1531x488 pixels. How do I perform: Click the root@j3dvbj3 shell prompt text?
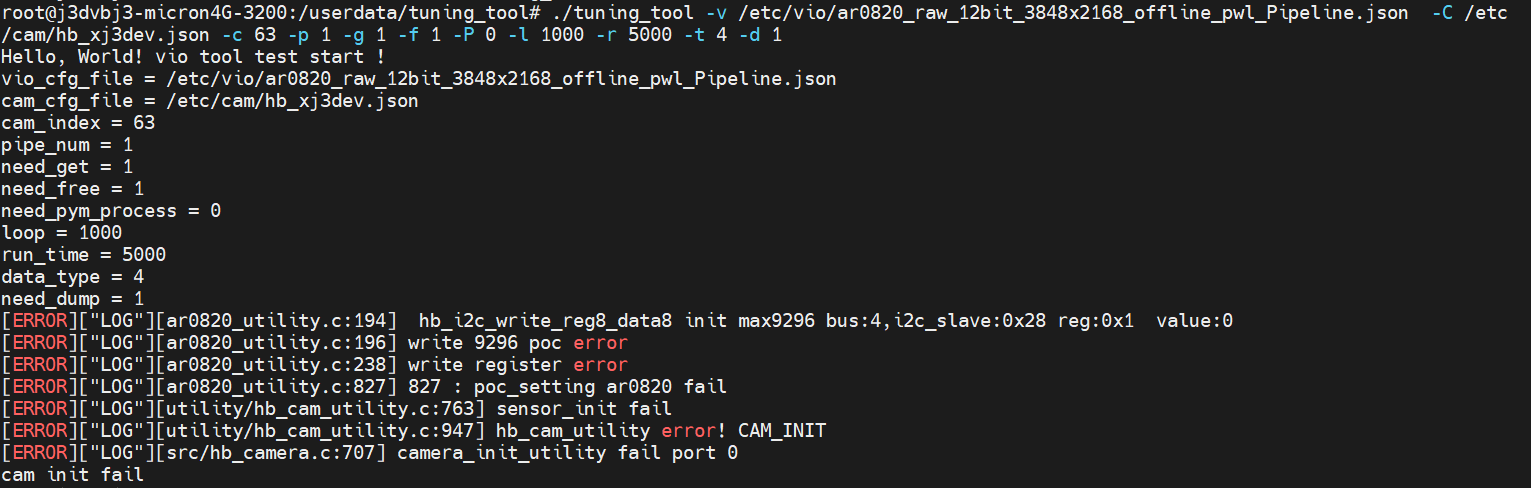click(270, 12)
